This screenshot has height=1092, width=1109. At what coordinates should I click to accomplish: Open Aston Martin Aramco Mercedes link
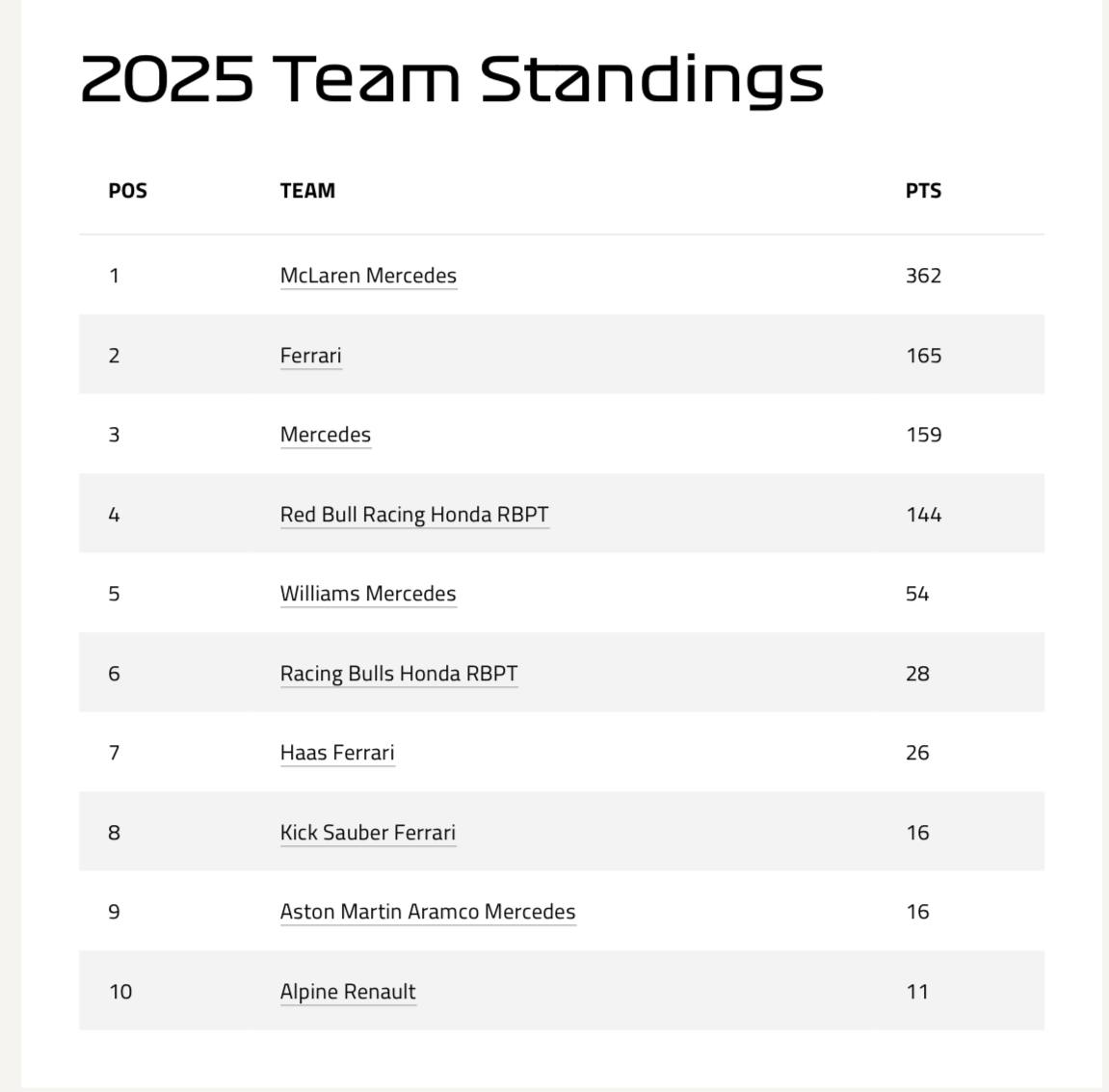click(x=428, y=912)
